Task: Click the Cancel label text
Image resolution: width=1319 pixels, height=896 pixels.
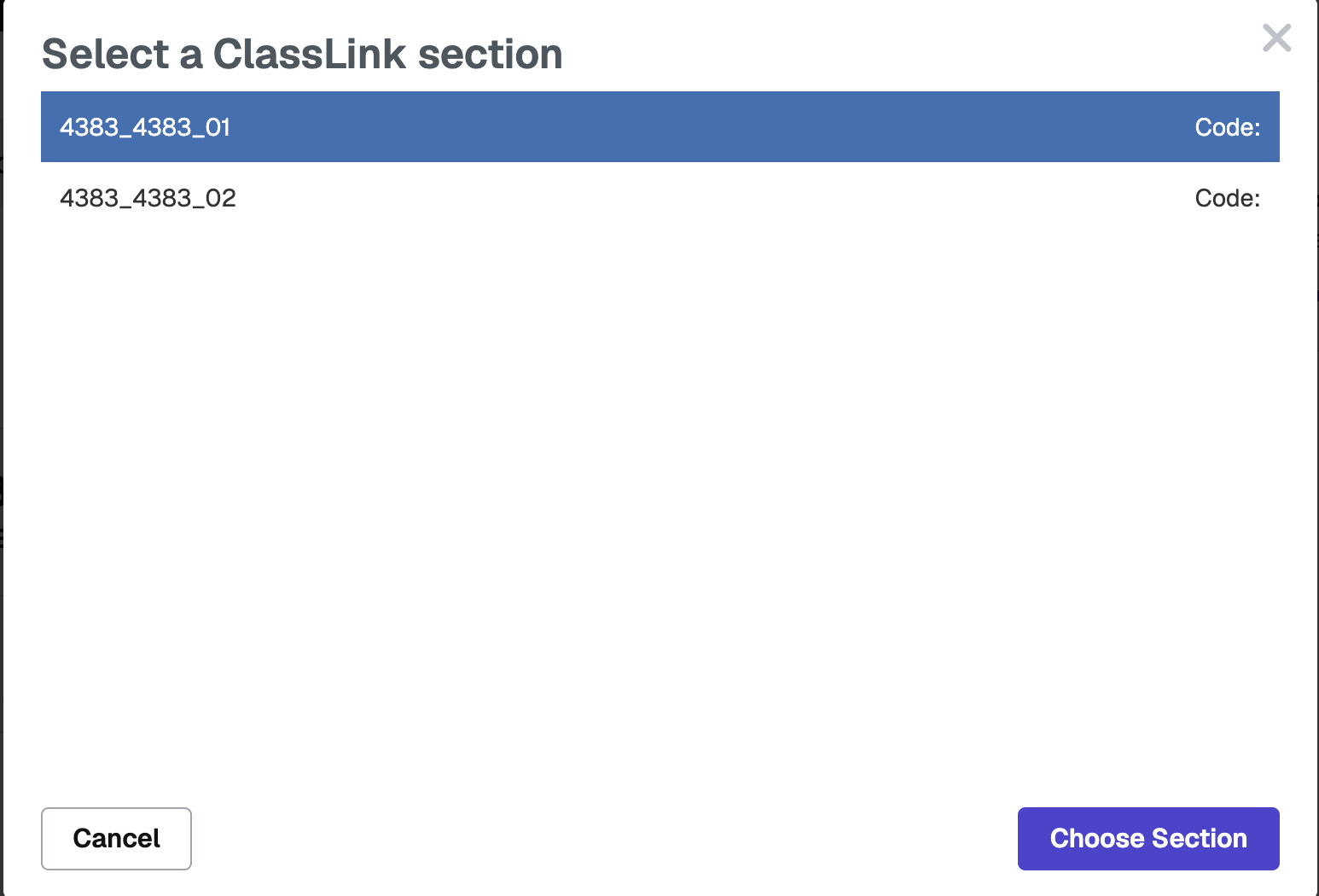Action: tap(116, 839)
